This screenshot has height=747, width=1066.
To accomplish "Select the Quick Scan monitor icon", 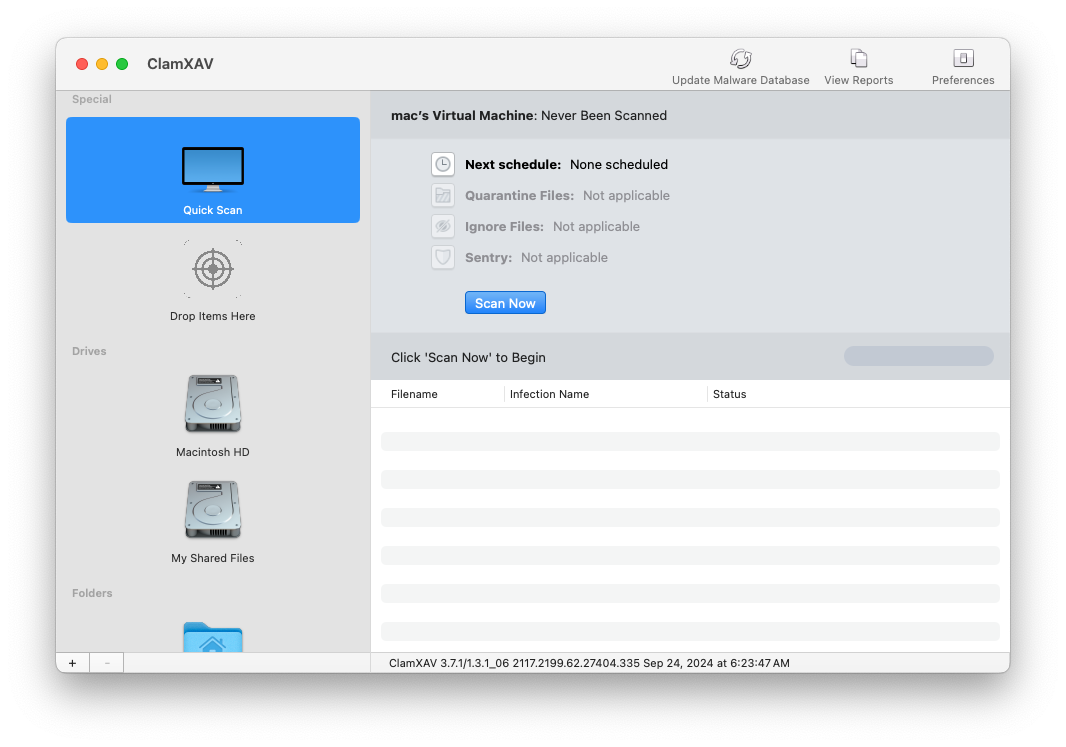I will point(213,169).
